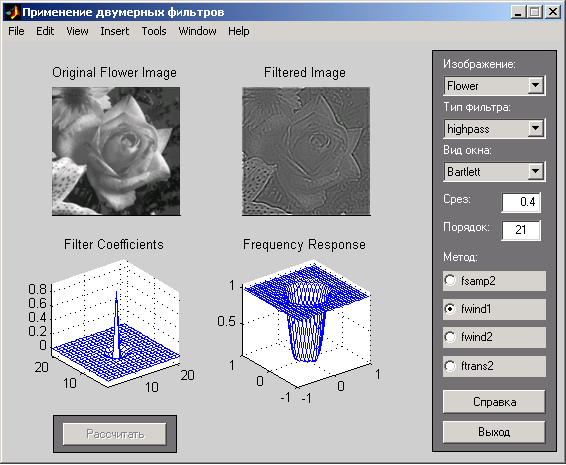
Task: Select the fwind2 method radio button
Action: tap(450, 337)
